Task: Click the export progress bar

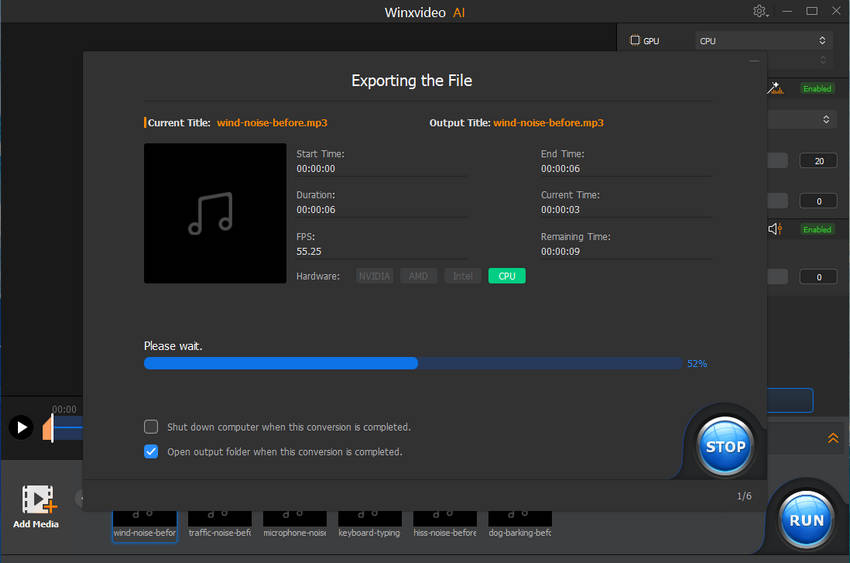Action: [x=413, y=363]
